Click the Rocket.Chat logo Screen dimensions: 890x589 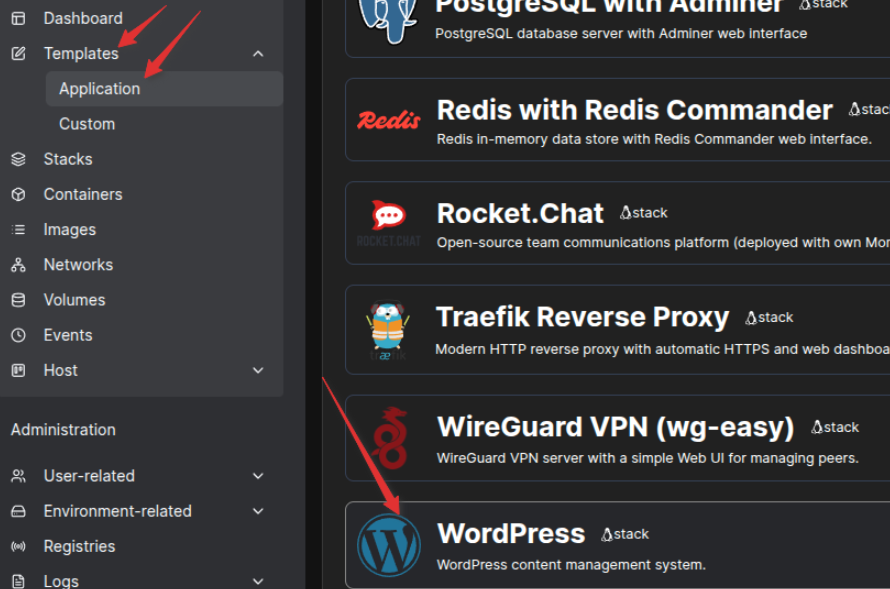tap(389, 223)
